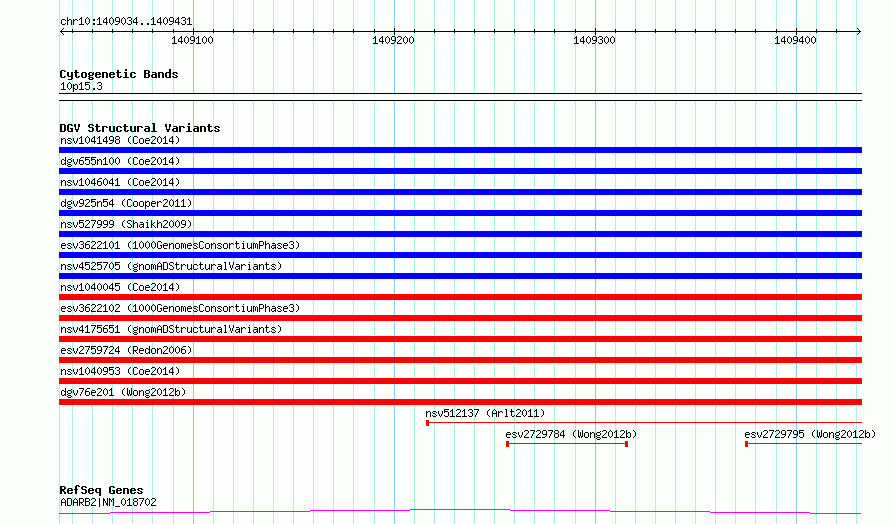Viewport: 890px width, 524px height.
Task: Click the 1409200 ruler position label
Action: [x=393, y=40]
